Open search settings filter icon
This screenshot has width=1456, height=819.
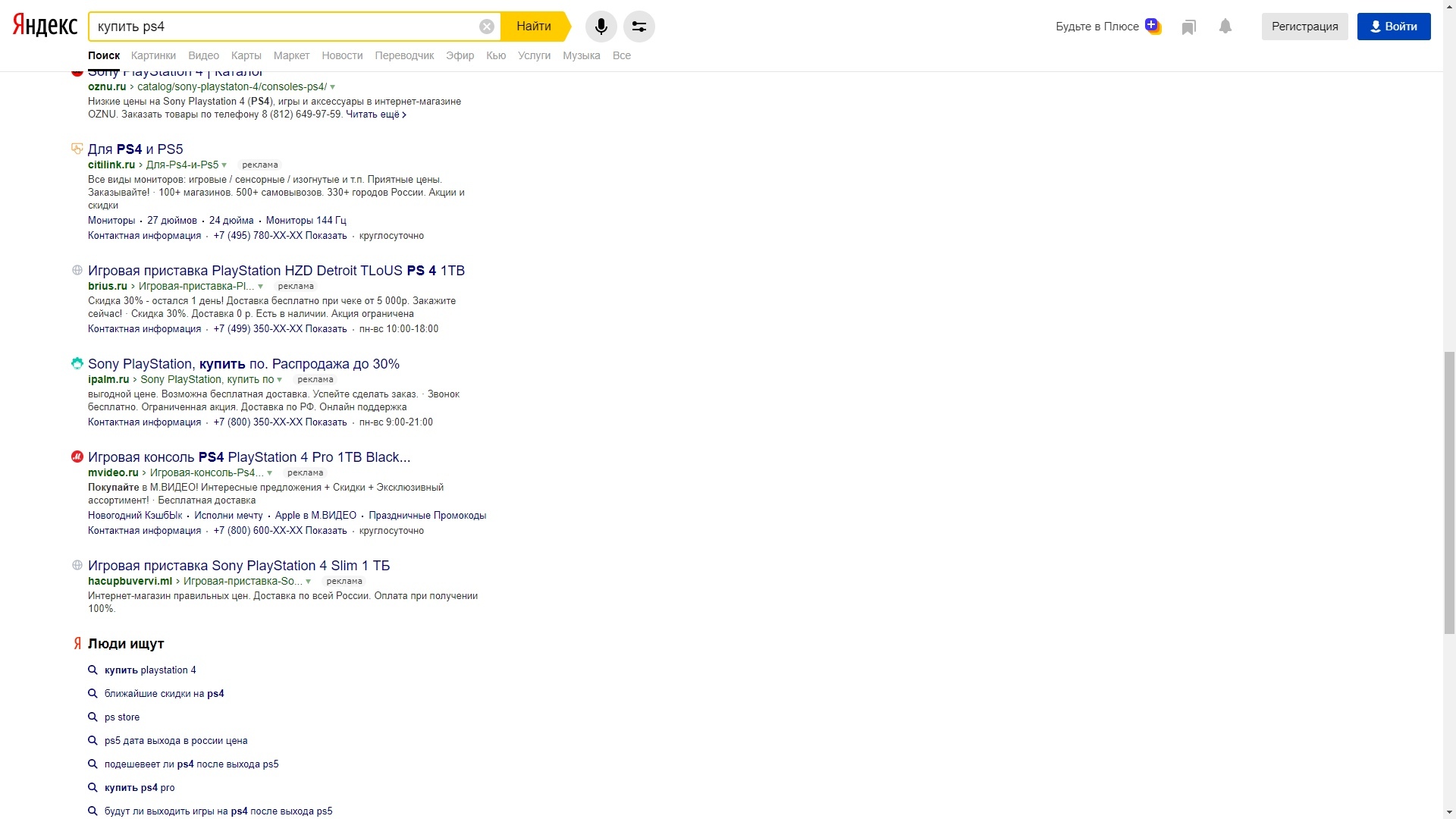pyautogui.click(x=639, y=27)
